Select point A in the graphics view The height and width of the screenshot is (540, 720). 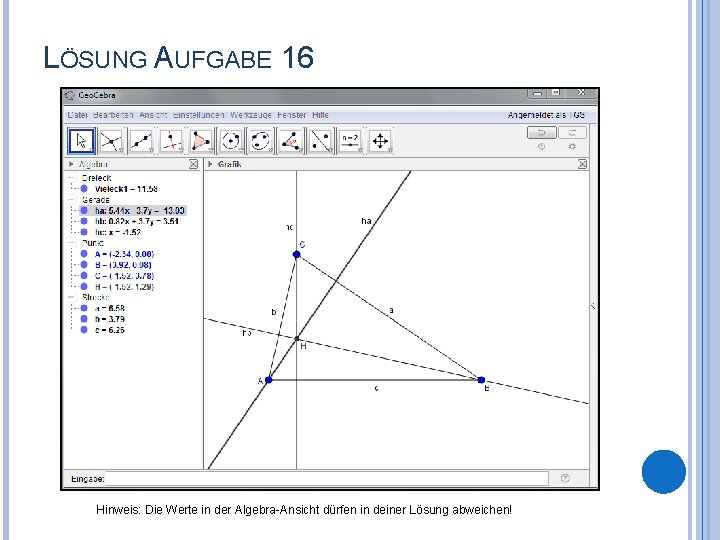click(269, 380)
